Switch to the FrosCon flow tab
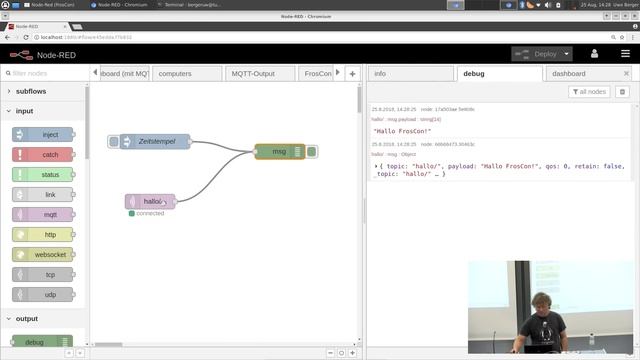Viewport: 640px width, 360px height. [316, 74]
